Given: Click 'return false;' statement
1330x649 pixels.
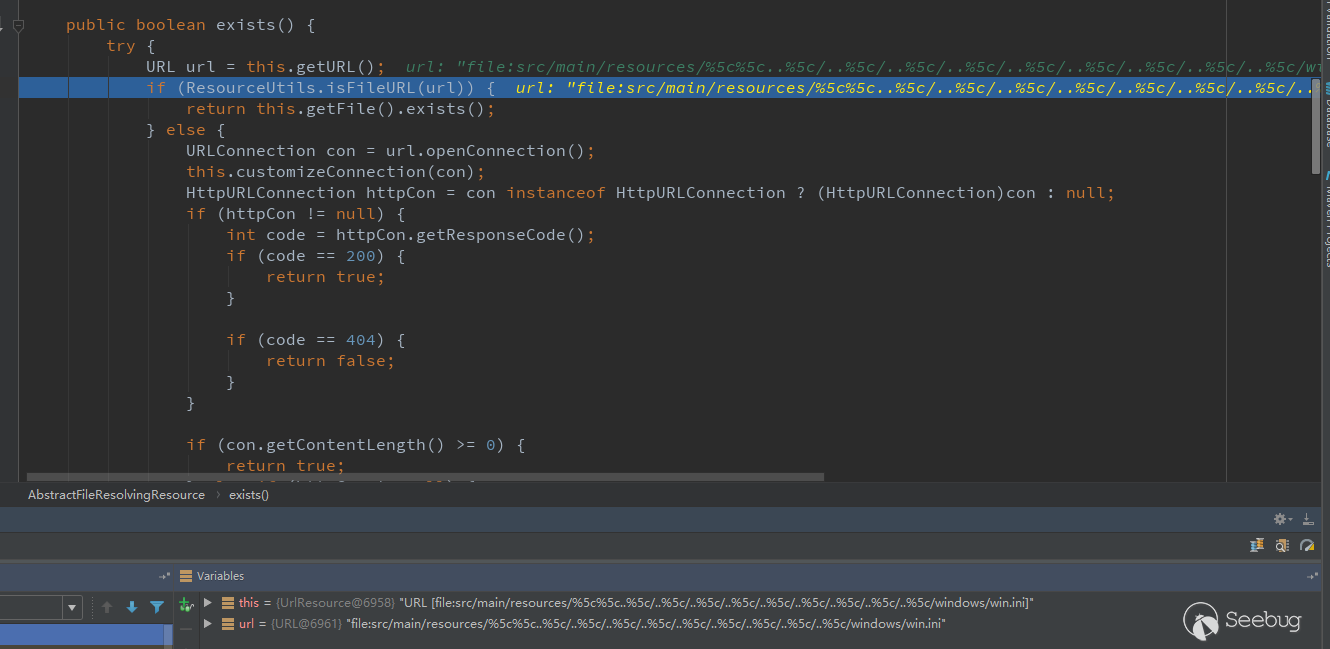Looking at the screenshot, I should pos(330,361).
